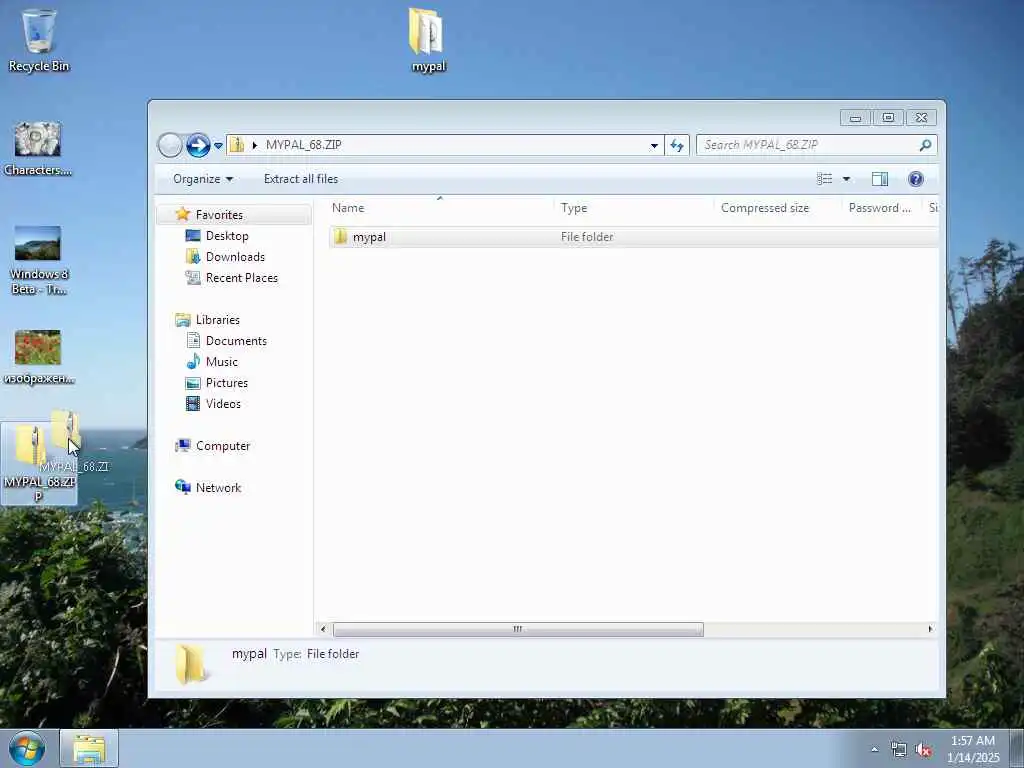Viewport: 1024px width, 768px height.
Task: Maximize the MYPAL_68.ZIP window
Action: [x=888, y=118]
